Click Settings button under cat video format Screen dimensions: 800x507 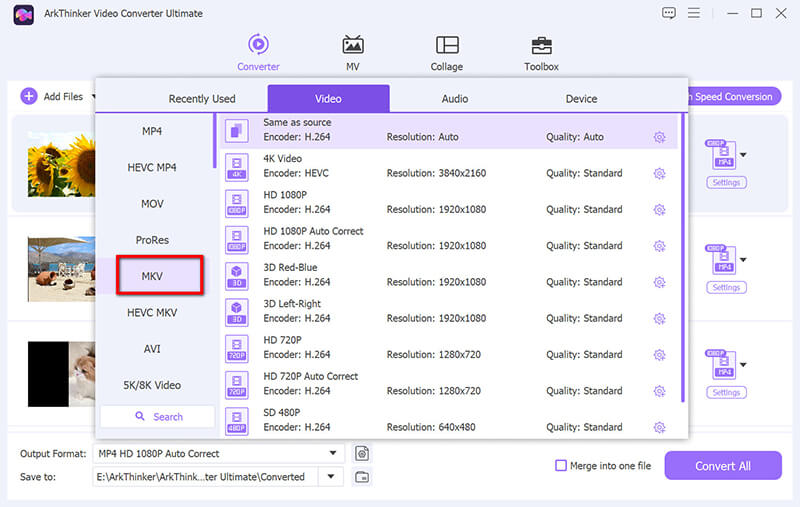(726, 392)
